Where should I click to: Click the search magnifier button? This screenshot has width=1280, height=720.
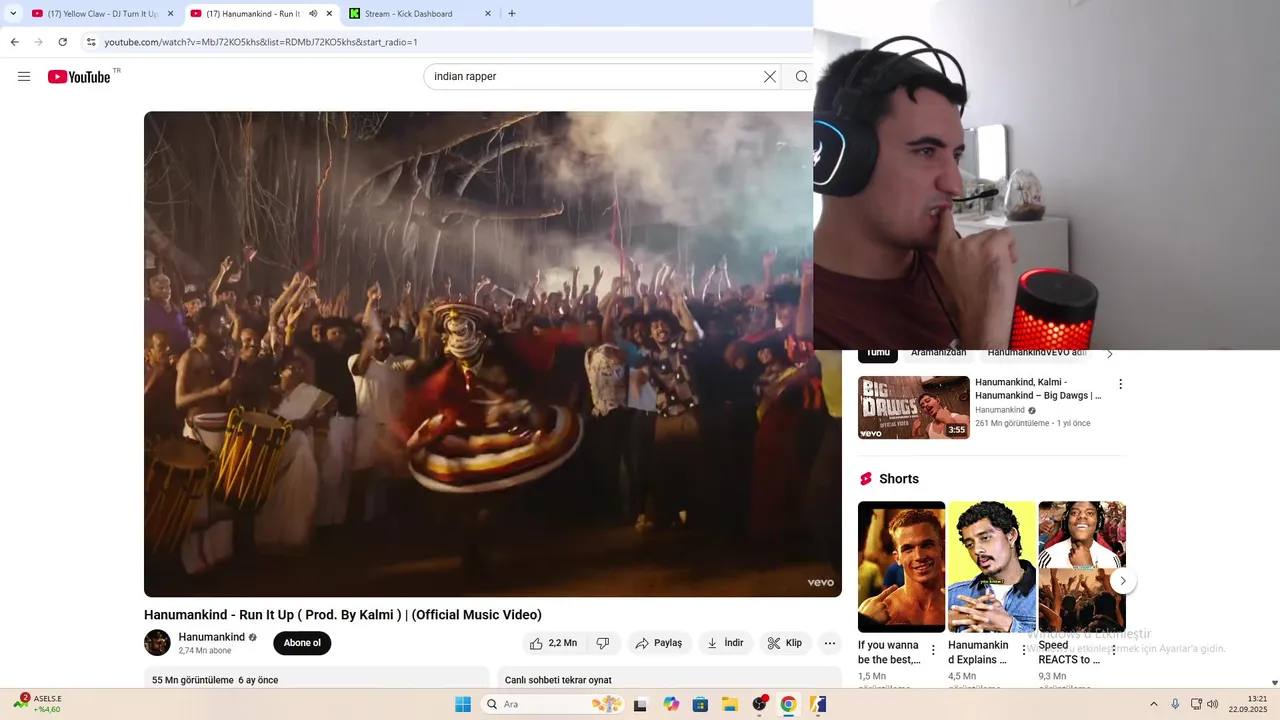coord(802,76)
